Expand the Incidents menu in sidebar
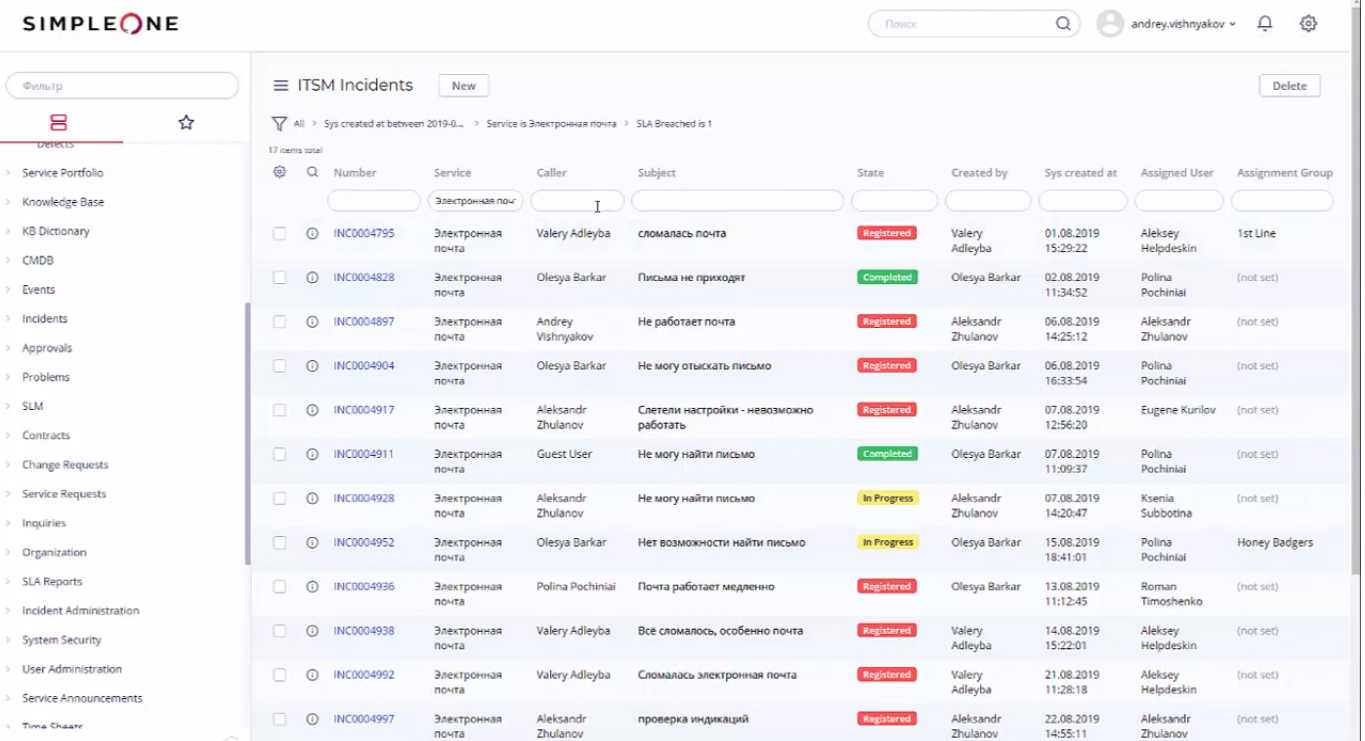1365x741 pixels. pos(45,319)
